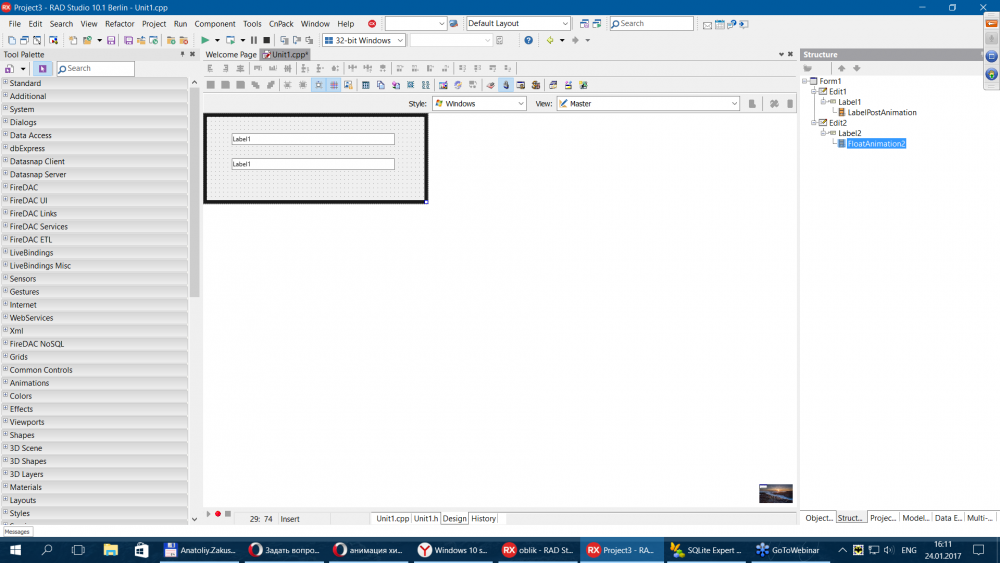Click the orange arrow button on the side recorder bar

(992, 23)
